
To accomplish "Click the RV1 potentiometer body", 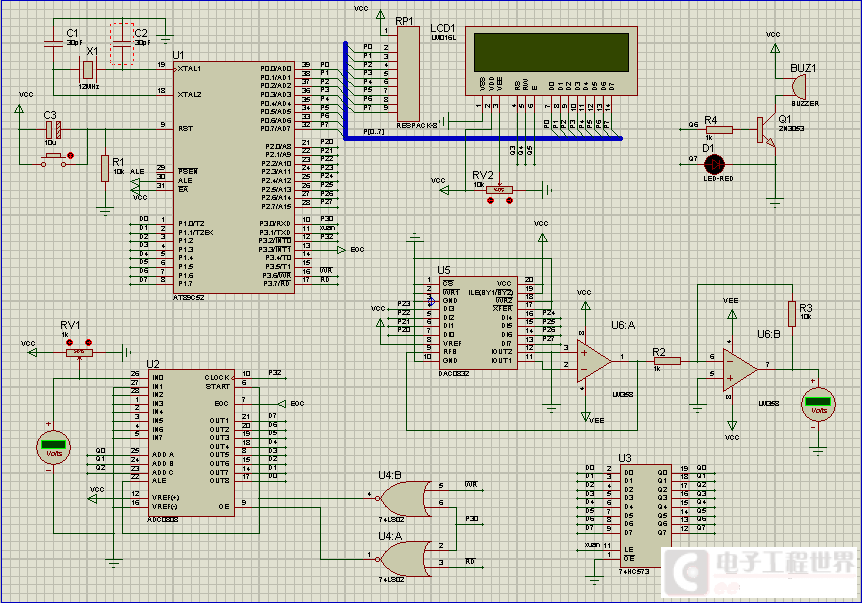I will pos(76,351).
